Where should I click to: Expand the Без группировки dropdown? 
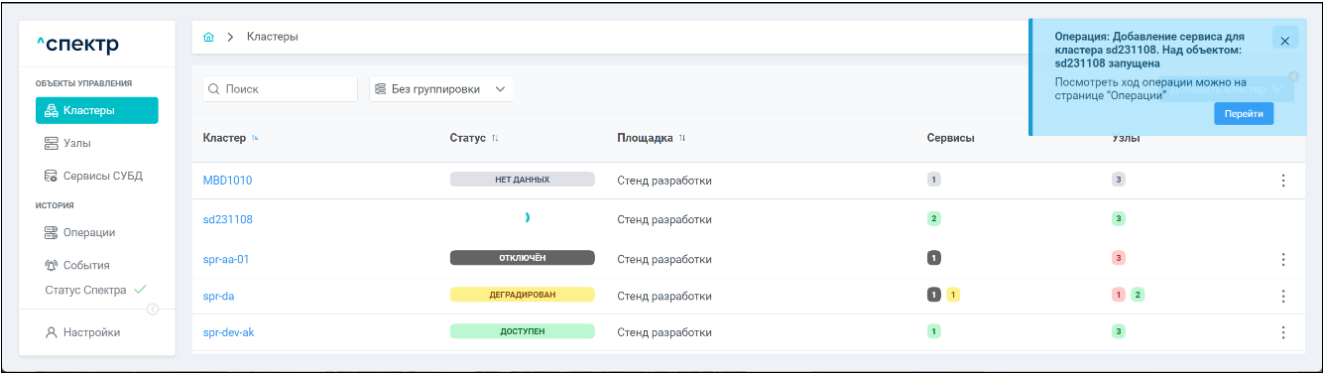(441, 89)
